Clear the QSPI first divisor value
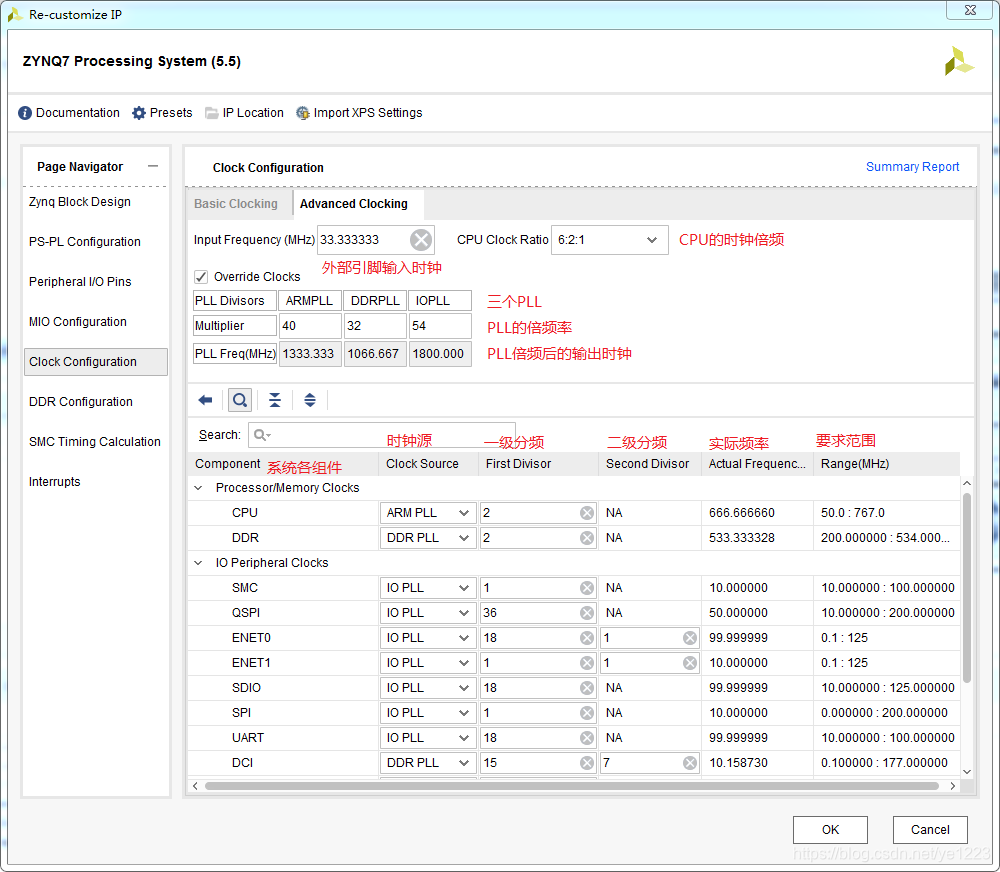Viewport: 1000px width, 872px height. coord(587,612)
